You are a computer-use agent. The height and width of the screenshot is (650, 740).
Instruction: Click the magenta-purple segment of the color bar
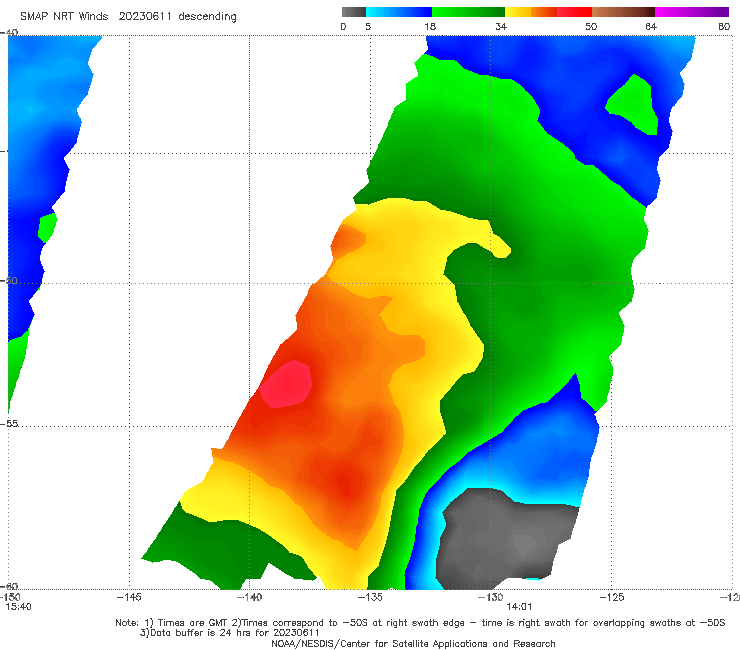point(692,12)
